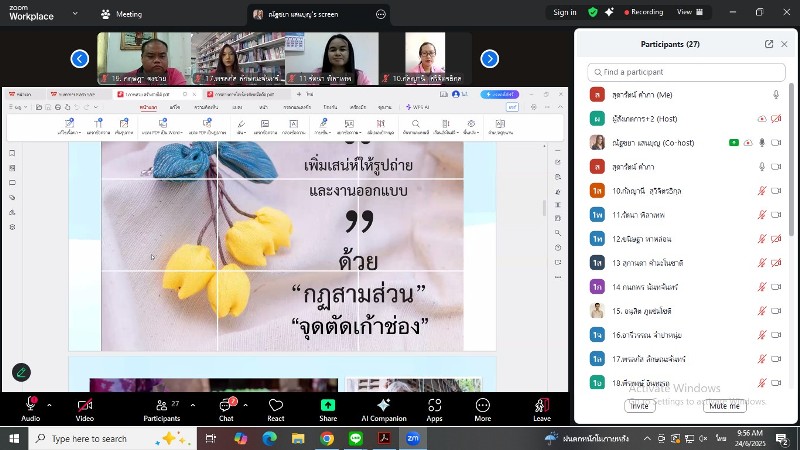Image resolution: width=800 pixels, height=450 pixels.
Task: Expand the caret next to Participants
Action: 193,405
